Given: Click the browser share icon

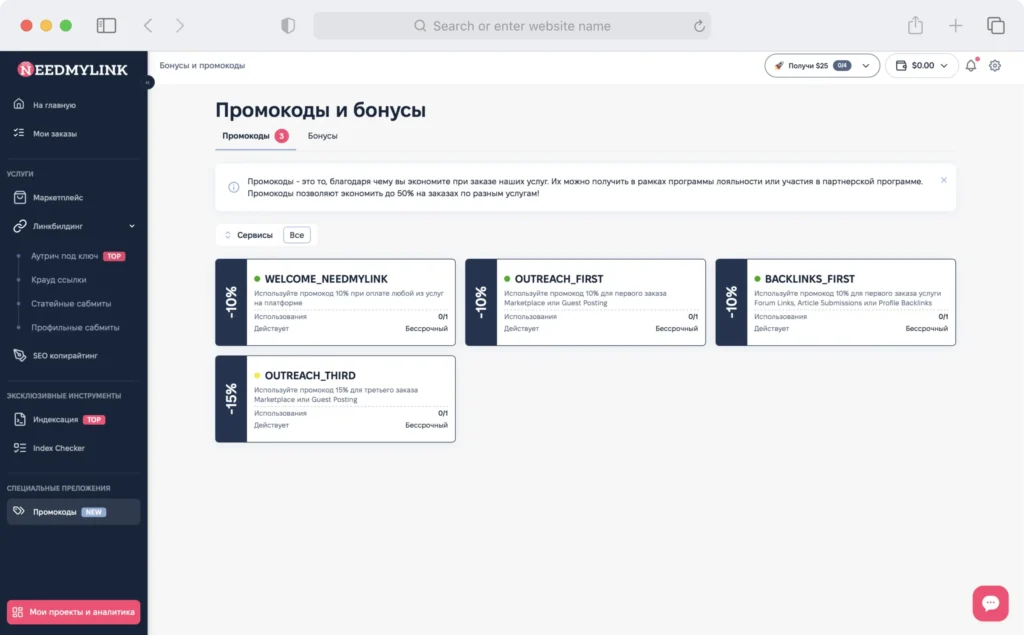Looking at the screenshot, I should 915,25.
